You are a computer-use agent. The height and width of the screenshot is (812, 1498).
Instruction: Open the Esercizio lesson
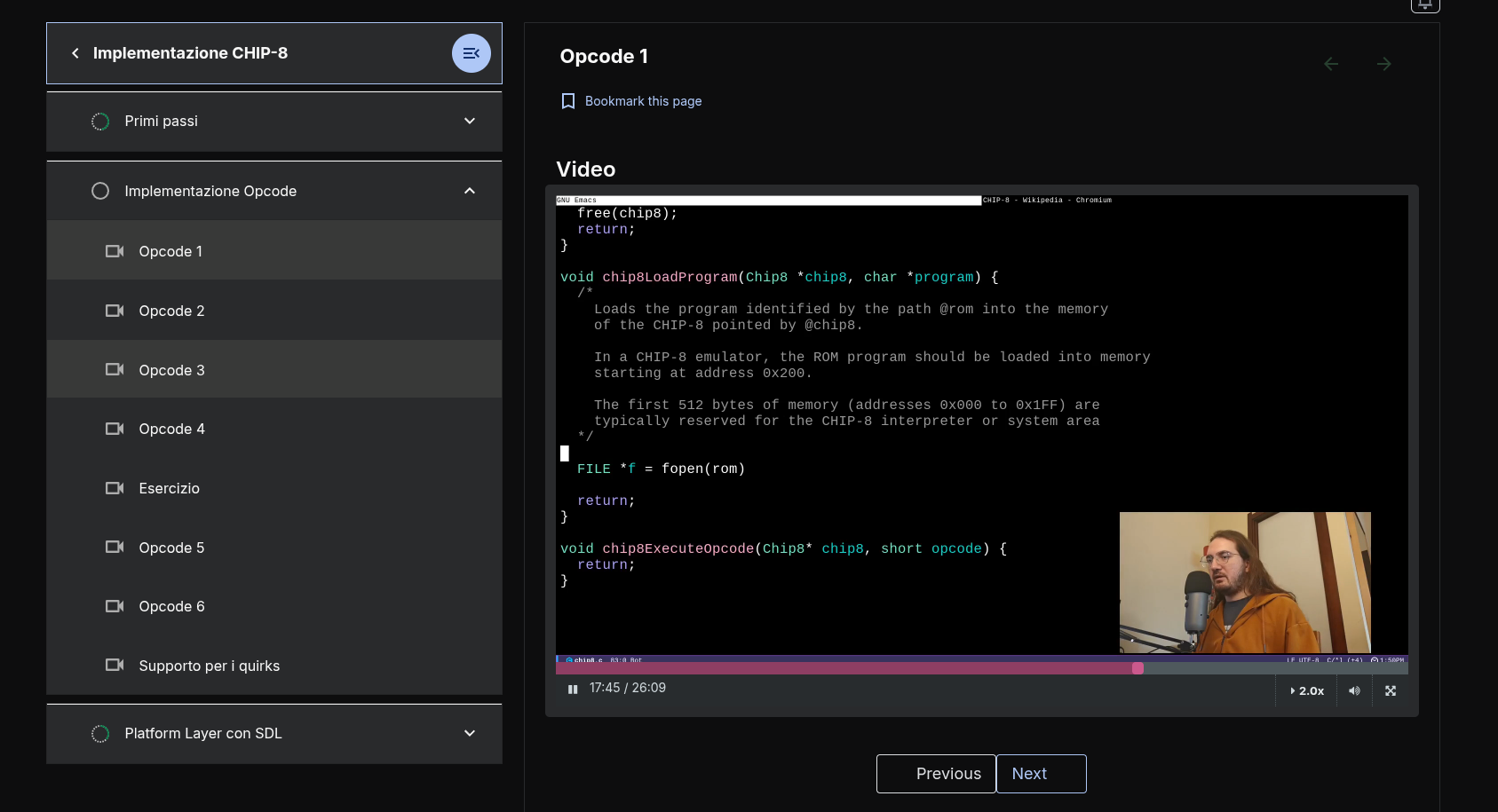[274, 488]
